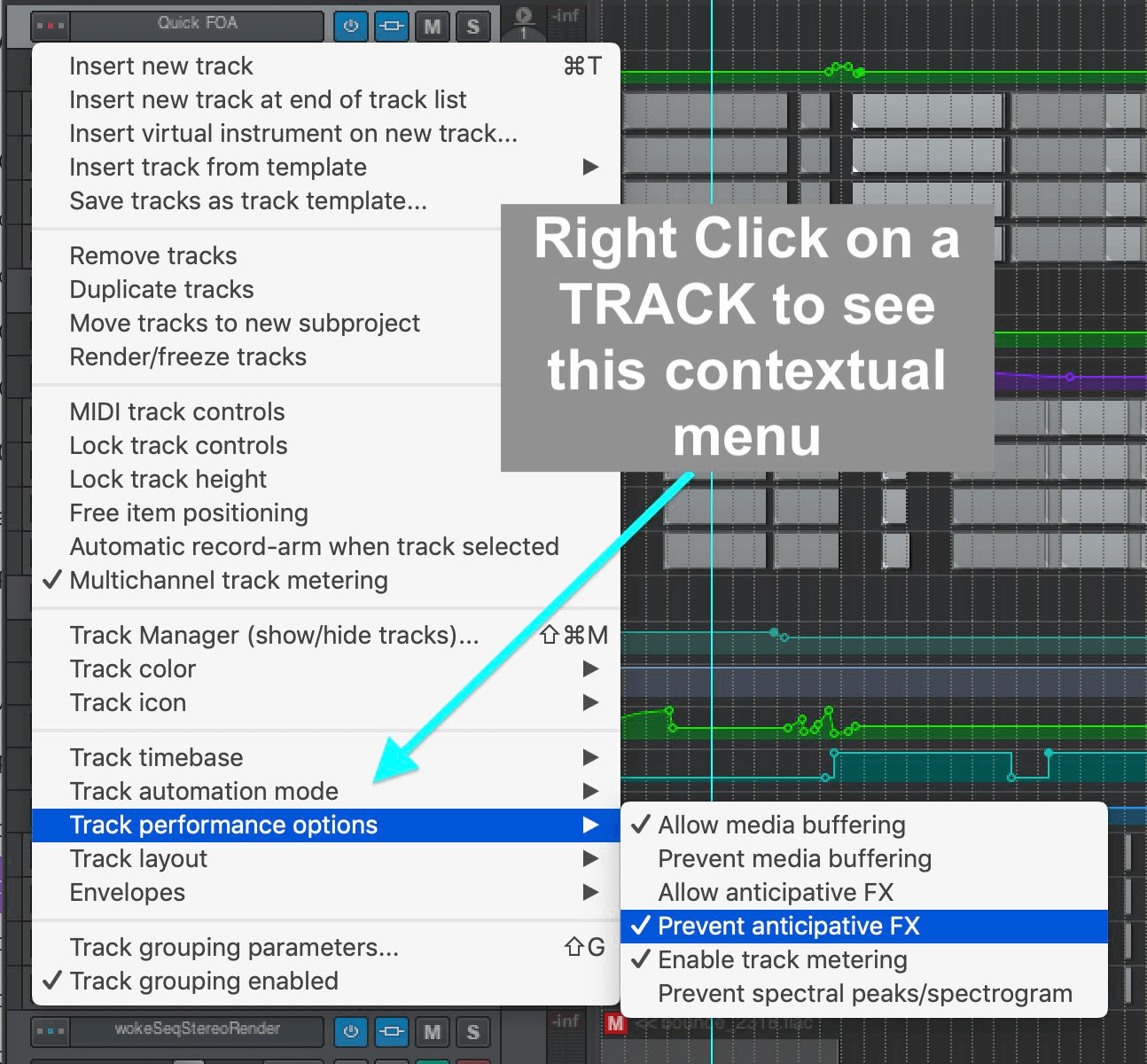This screenshot has height=1064, width=1147.
Task: Choose MIDI track controls
Action: point(266,411)
